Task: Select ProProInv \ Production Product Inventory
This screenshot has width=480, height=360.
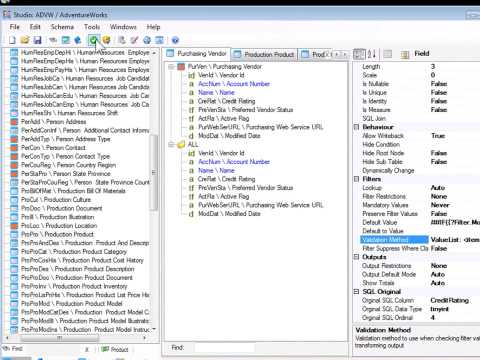Action: coord(74,286)
